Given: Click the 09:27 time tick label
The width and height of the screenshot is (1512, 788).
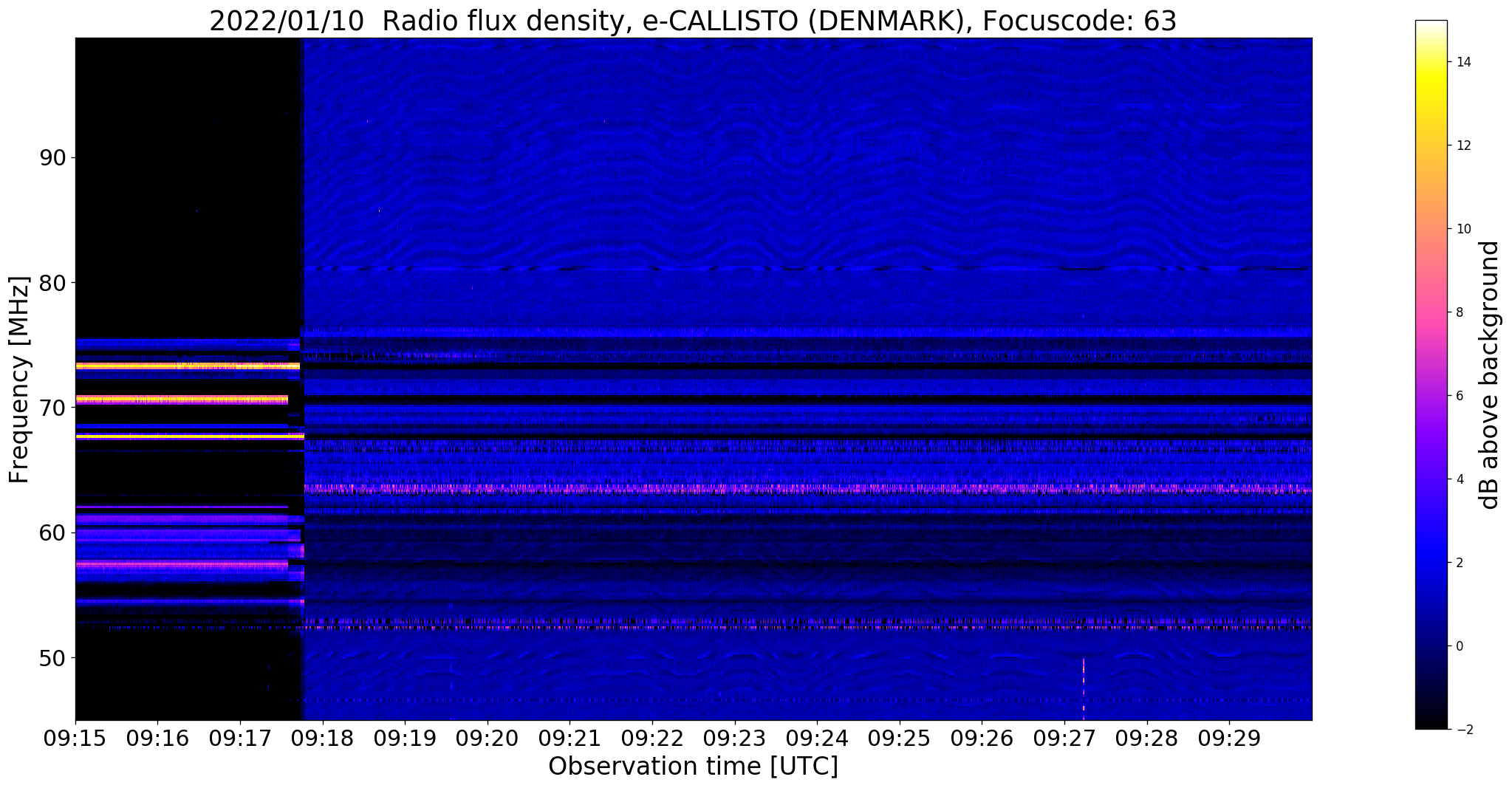Looking at the screenshot, I should click(x=1064, y=739).
